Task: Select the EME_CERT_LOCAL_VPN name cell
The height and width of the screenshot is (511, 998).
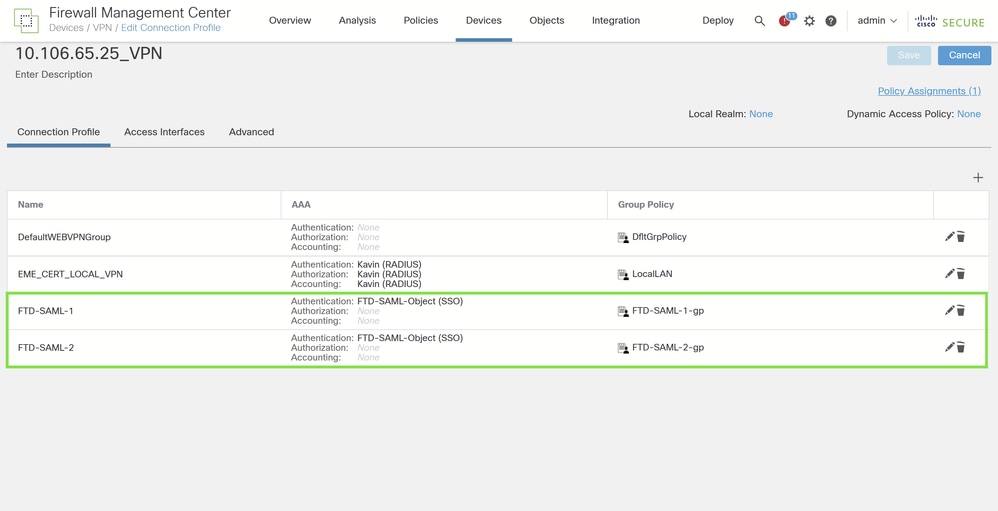Action: (71, 274)
